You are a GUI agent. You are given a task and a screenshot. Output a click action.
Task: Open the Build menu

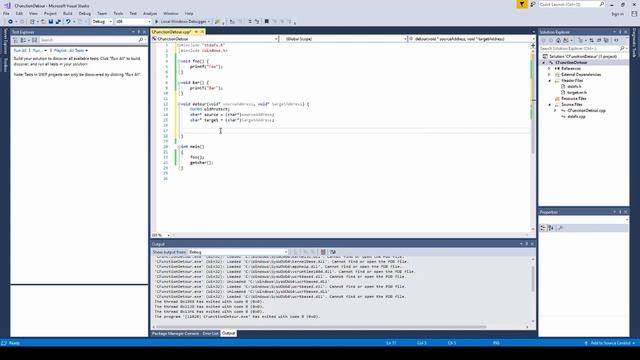[x=67, y=13]
